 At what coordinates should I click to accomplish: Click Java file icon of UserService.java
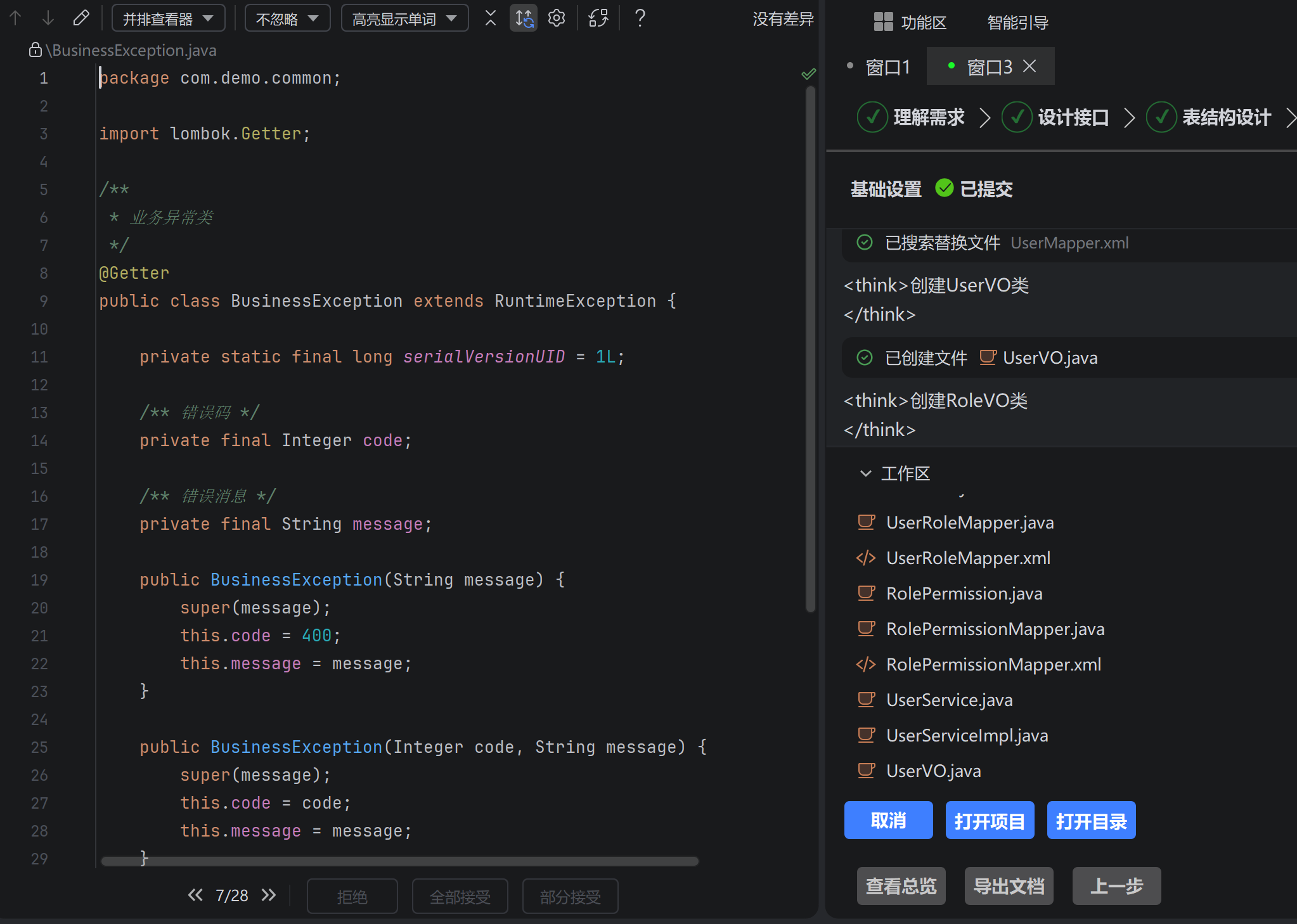coord(866,699)
